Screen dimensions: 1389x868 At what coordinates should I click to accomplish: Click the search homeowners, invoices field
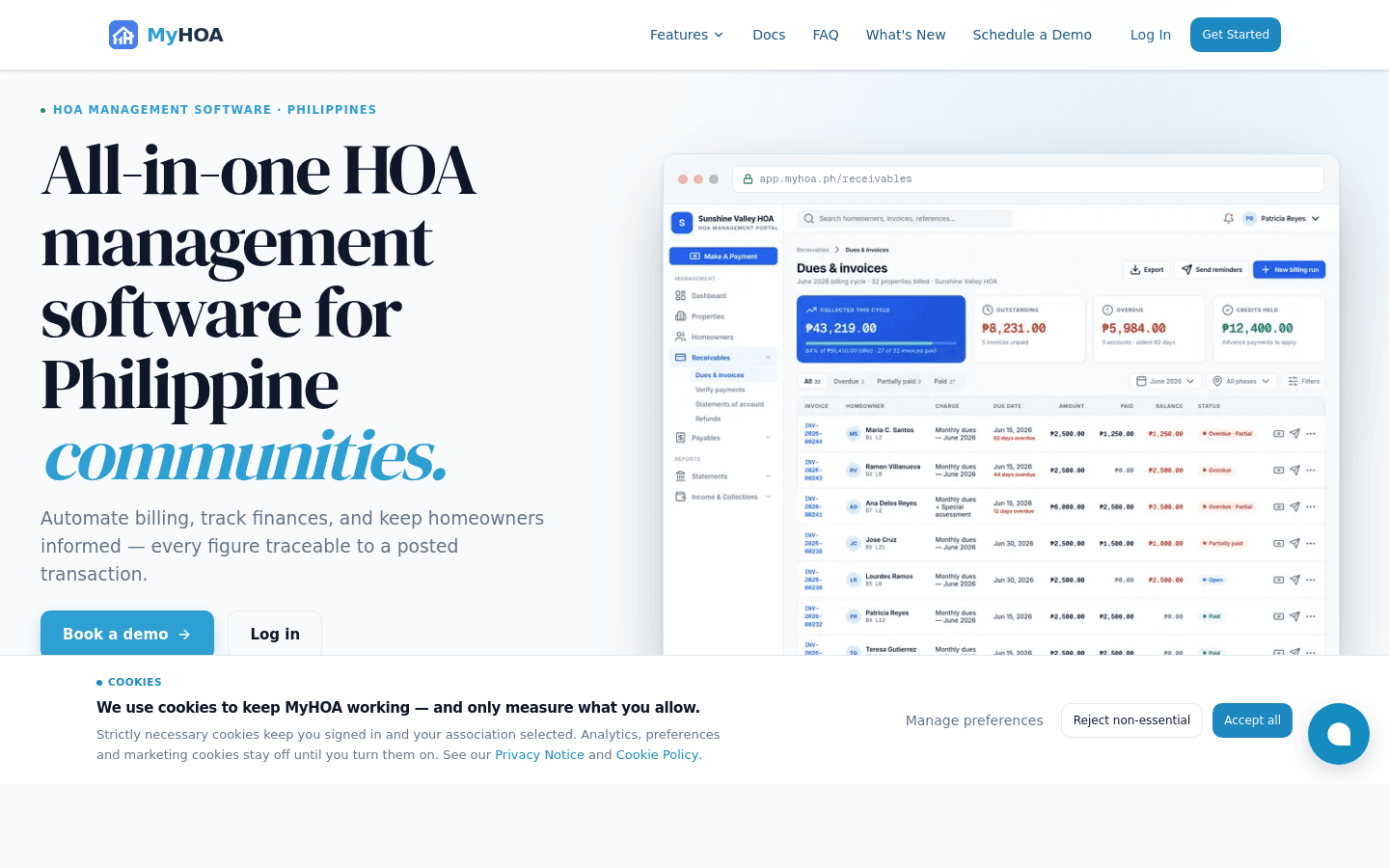coord(905,219)
